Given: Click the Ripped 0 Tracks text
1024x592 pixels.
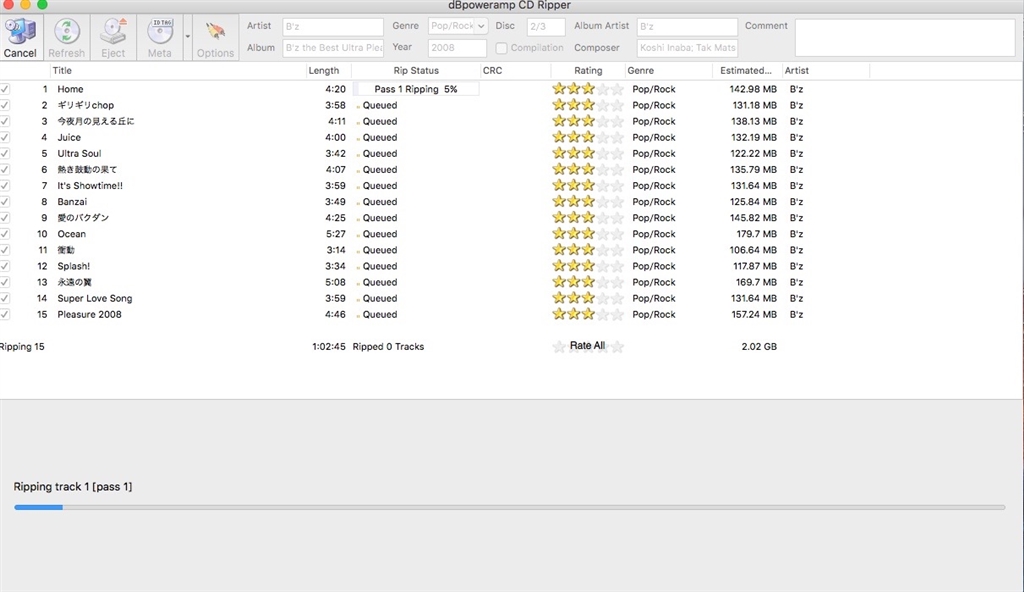Looking at the screenshot, I should click(388, 347).
